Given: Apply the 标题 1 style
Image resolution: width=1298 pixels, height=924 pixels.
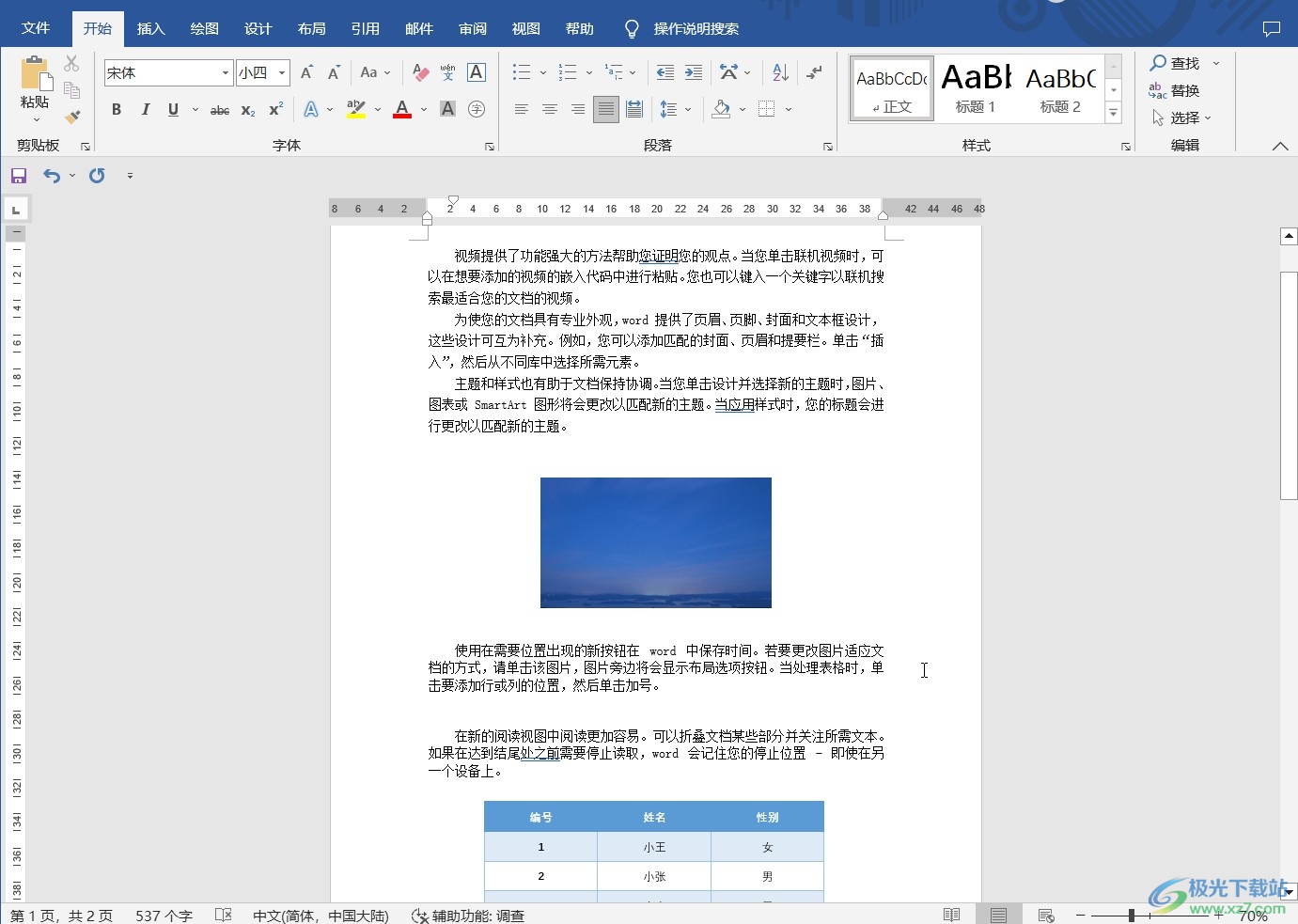Looking at the screenshot, I should point(976,88).
